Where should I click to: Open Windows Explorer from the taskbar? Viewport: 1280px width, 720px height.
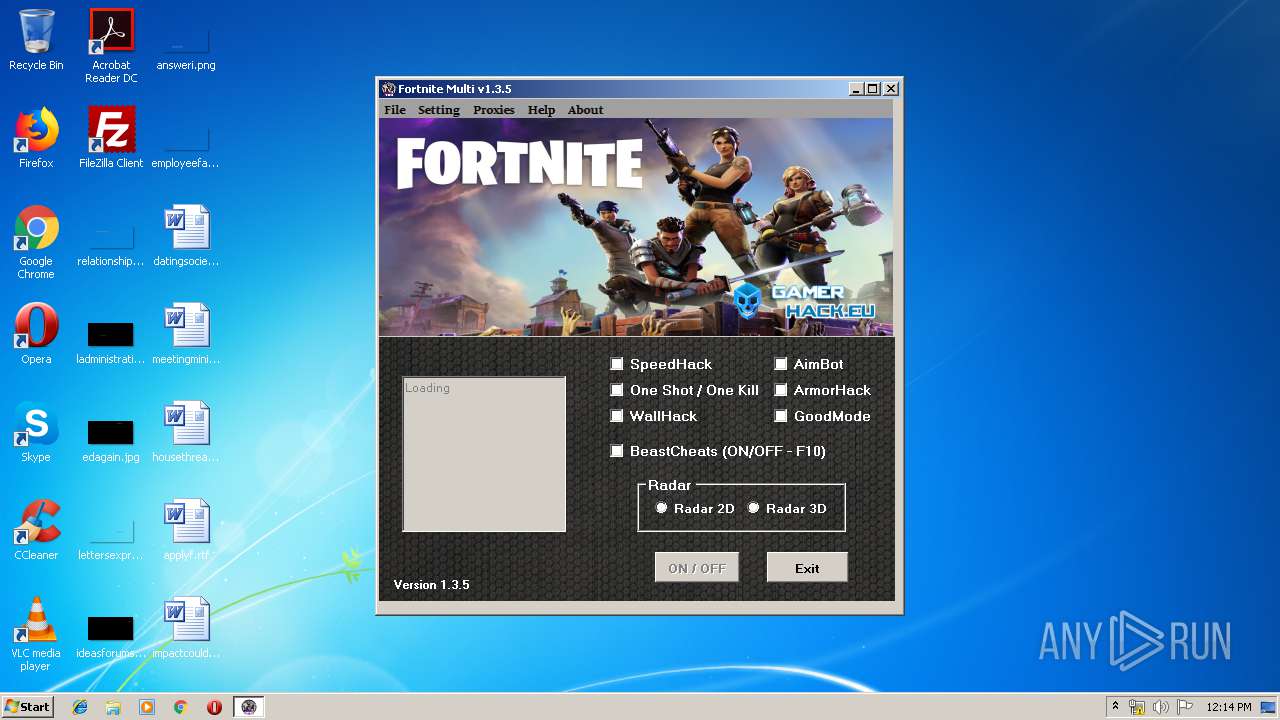point(113,707)
